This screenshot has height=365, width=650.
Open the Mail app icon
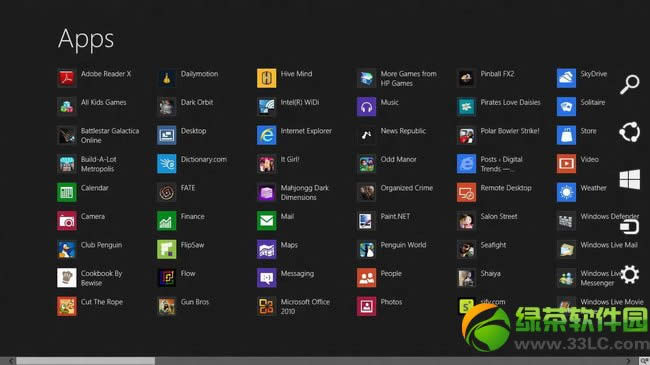(267, 221)
